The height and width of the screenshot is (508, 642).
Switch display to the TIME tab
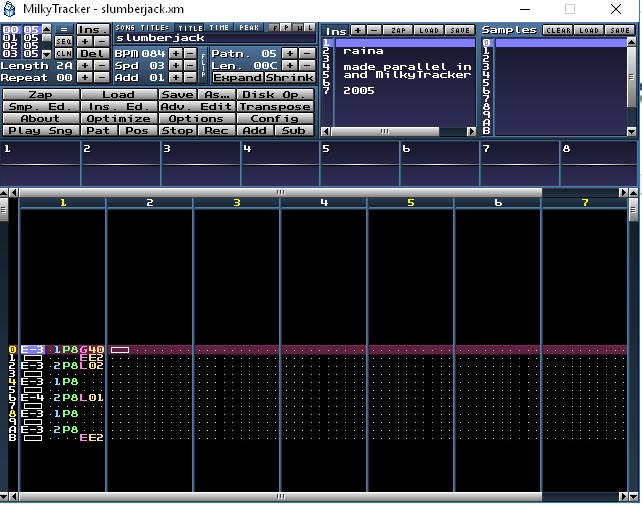pos(219,28)
